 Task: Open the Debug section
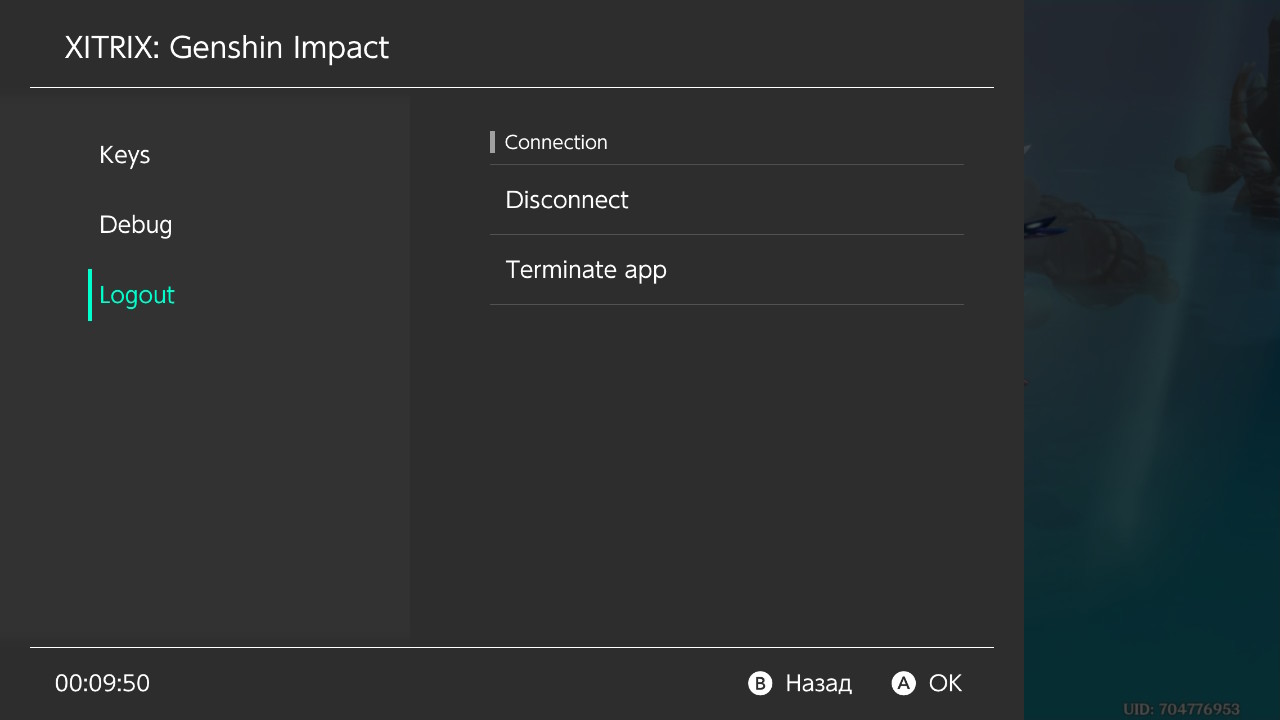click(x=135, y=224)
